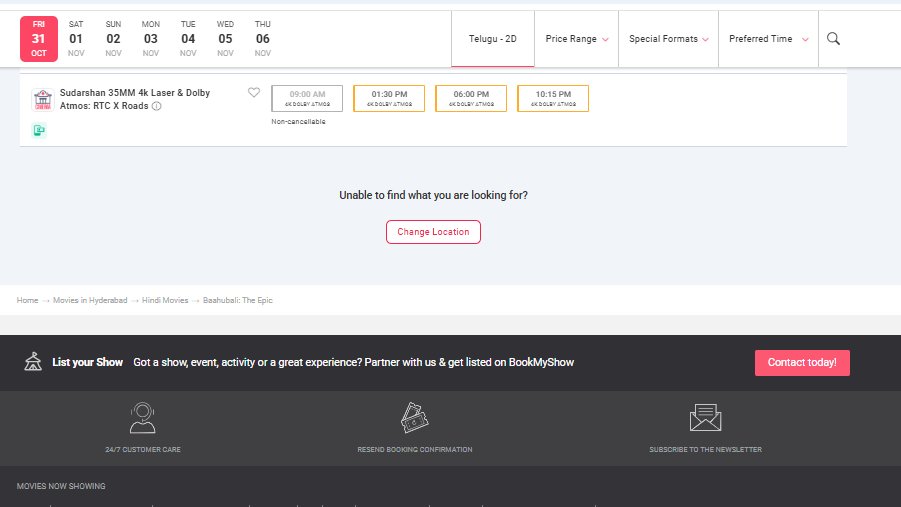Click Subscribe to the Newsletter label
The width and height of the screenshot is (901, 507).
pyautogui.click(x=706, y=450)
